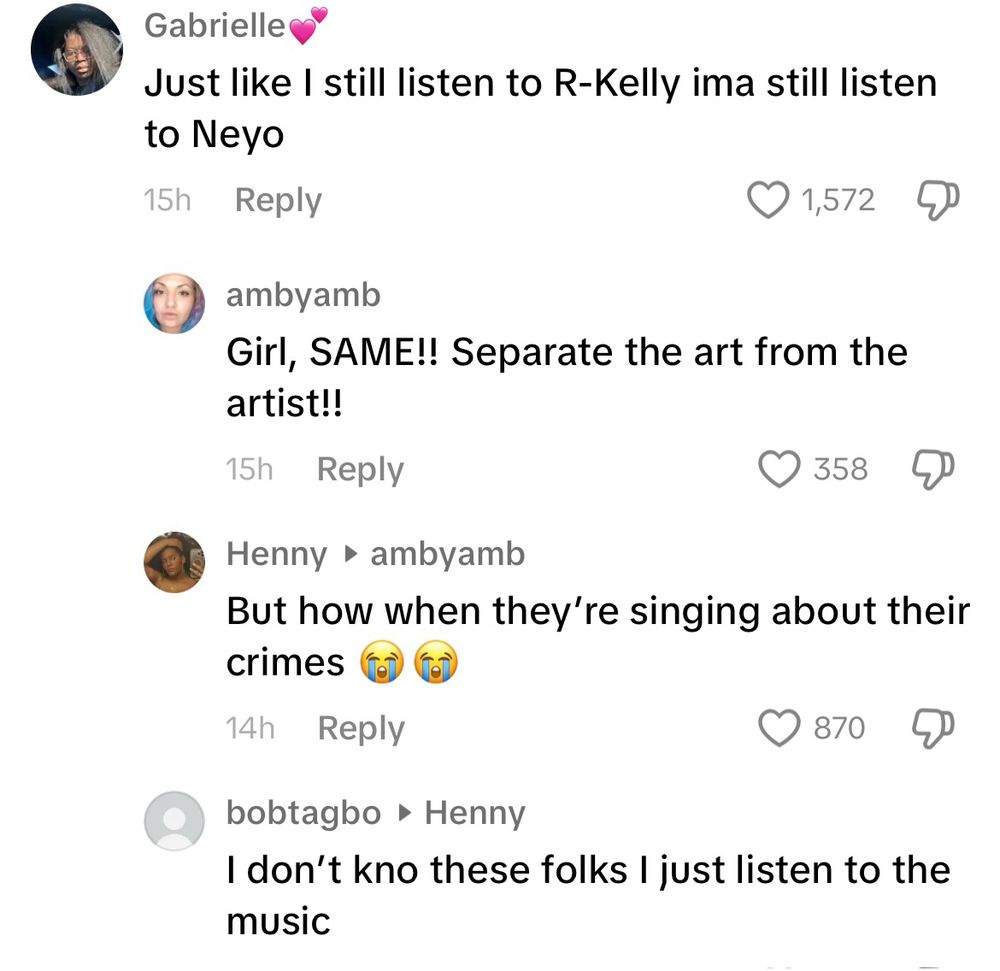The width and height of the screenshot is (1000, 971).
Task: Open Henny's profile avatar
Action: pos(175,562)
